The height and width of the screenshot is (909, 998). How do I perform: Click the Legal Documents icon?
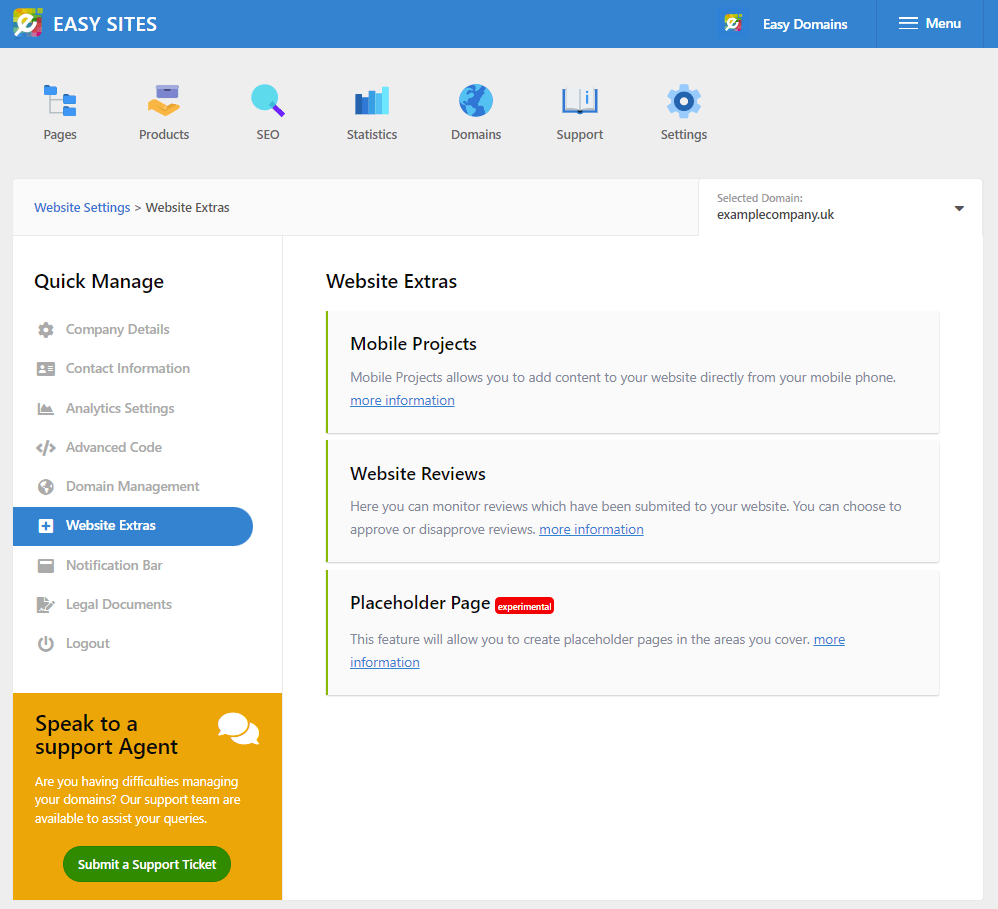(x=46, y=605)
